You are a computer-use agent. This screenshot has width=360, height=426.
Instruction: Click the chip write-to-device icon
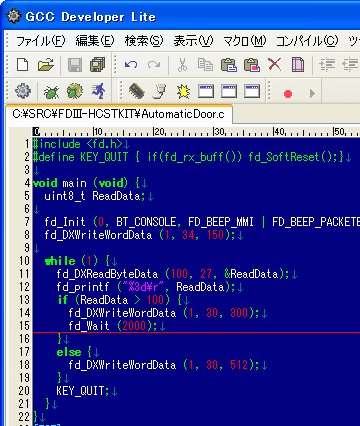click(x=137, y=91)
